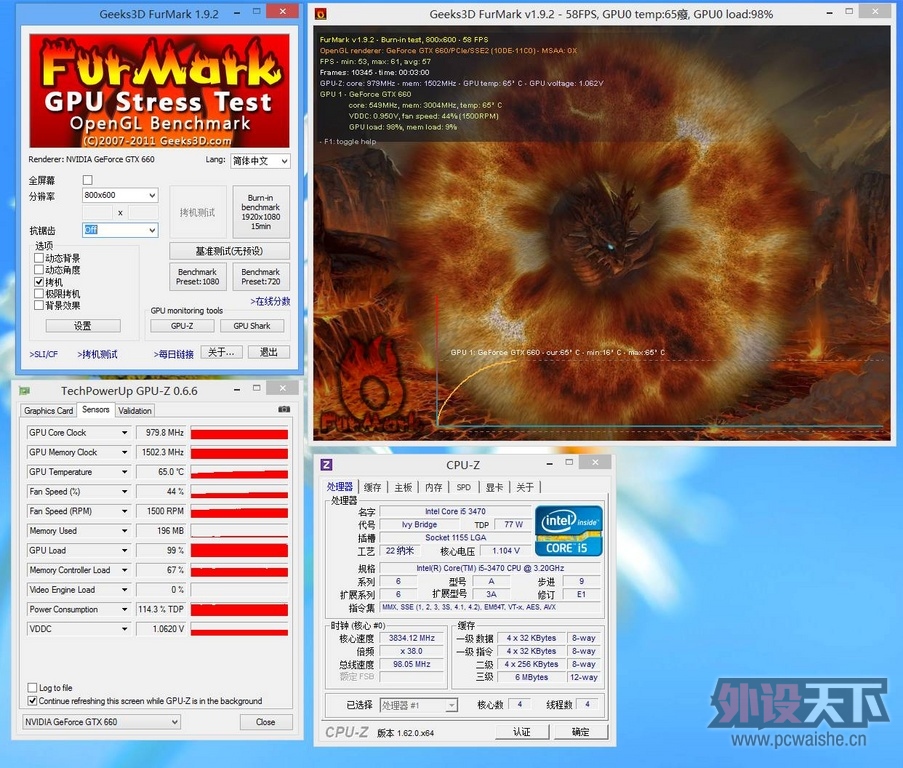Click the GPU Load red graph bar
Screen dimensions: 903x768
point(239,550)
